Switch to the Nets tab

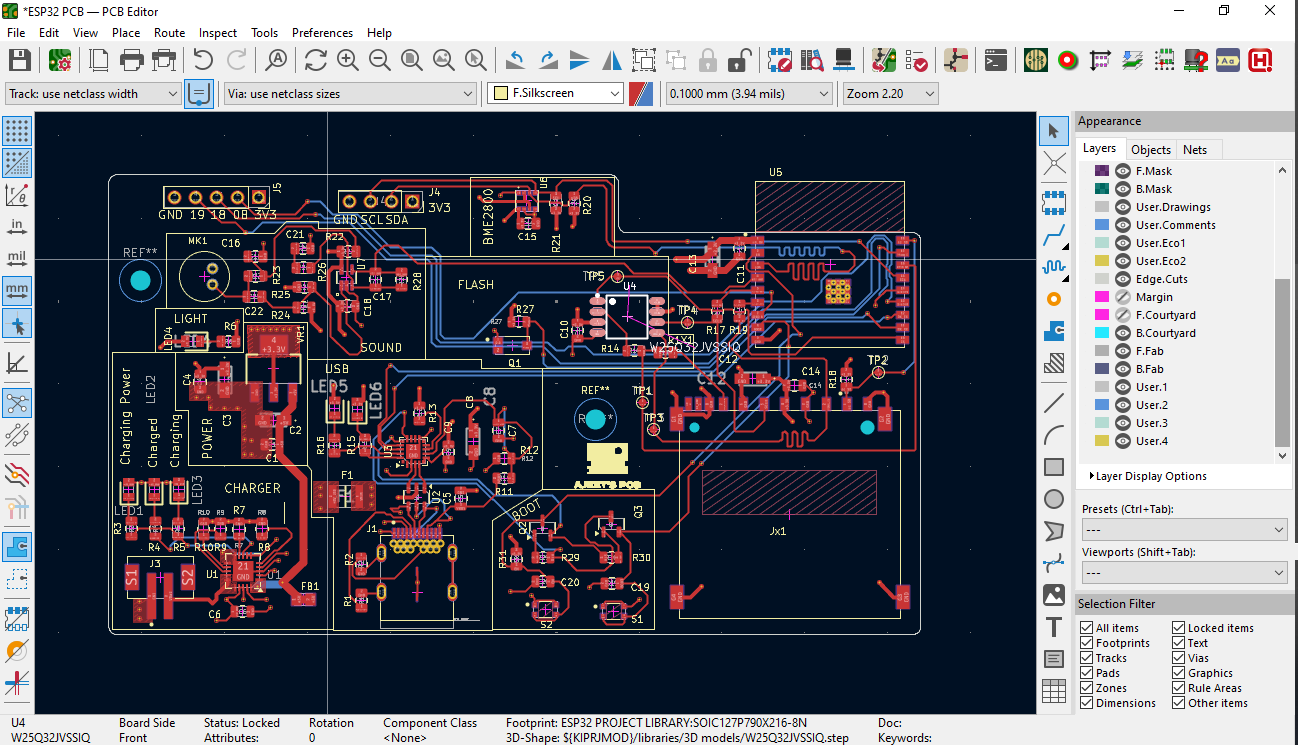pyautogui.click(x=1195, y=149)
